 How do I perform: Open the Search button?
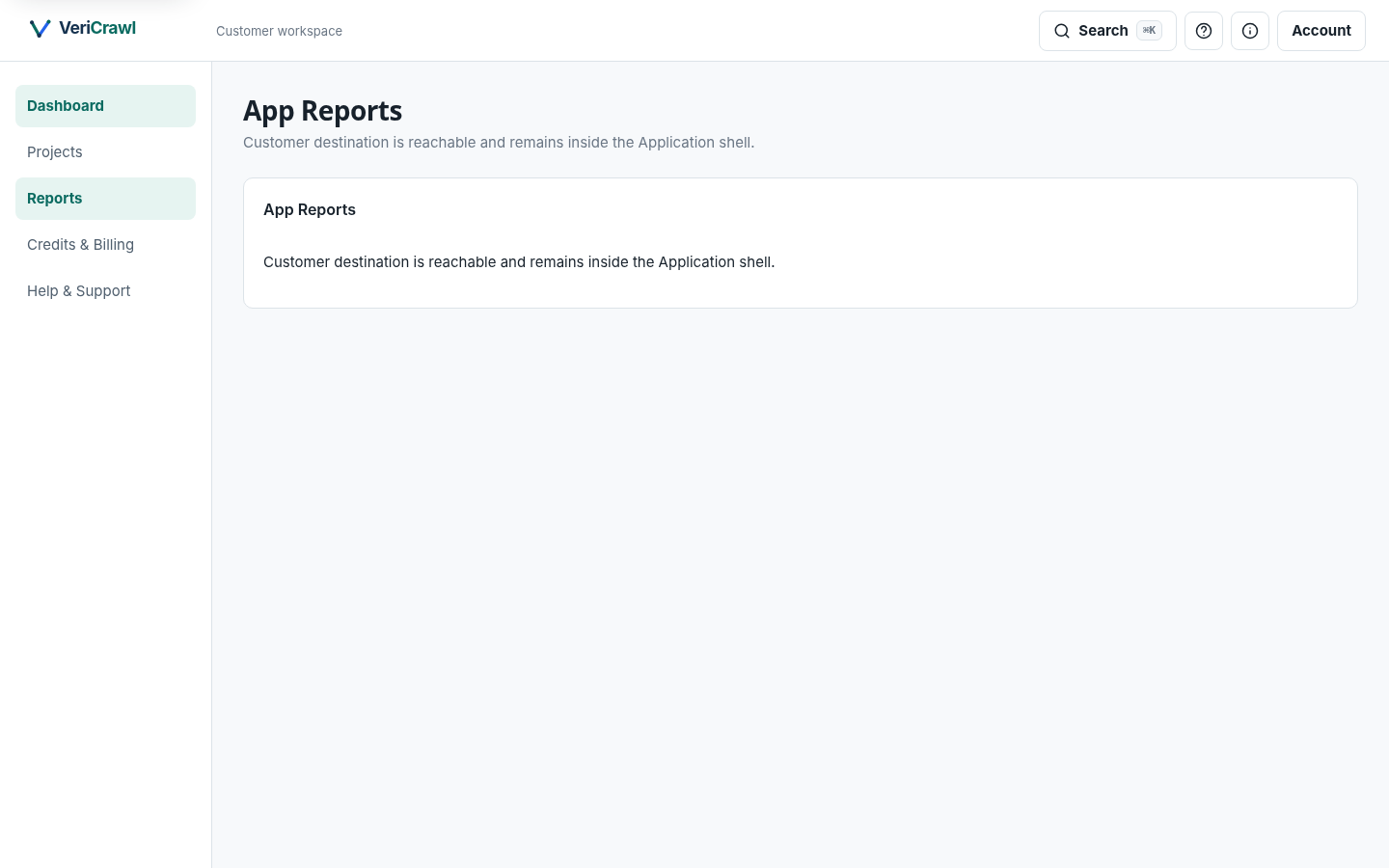click(x=1107, y=31)
